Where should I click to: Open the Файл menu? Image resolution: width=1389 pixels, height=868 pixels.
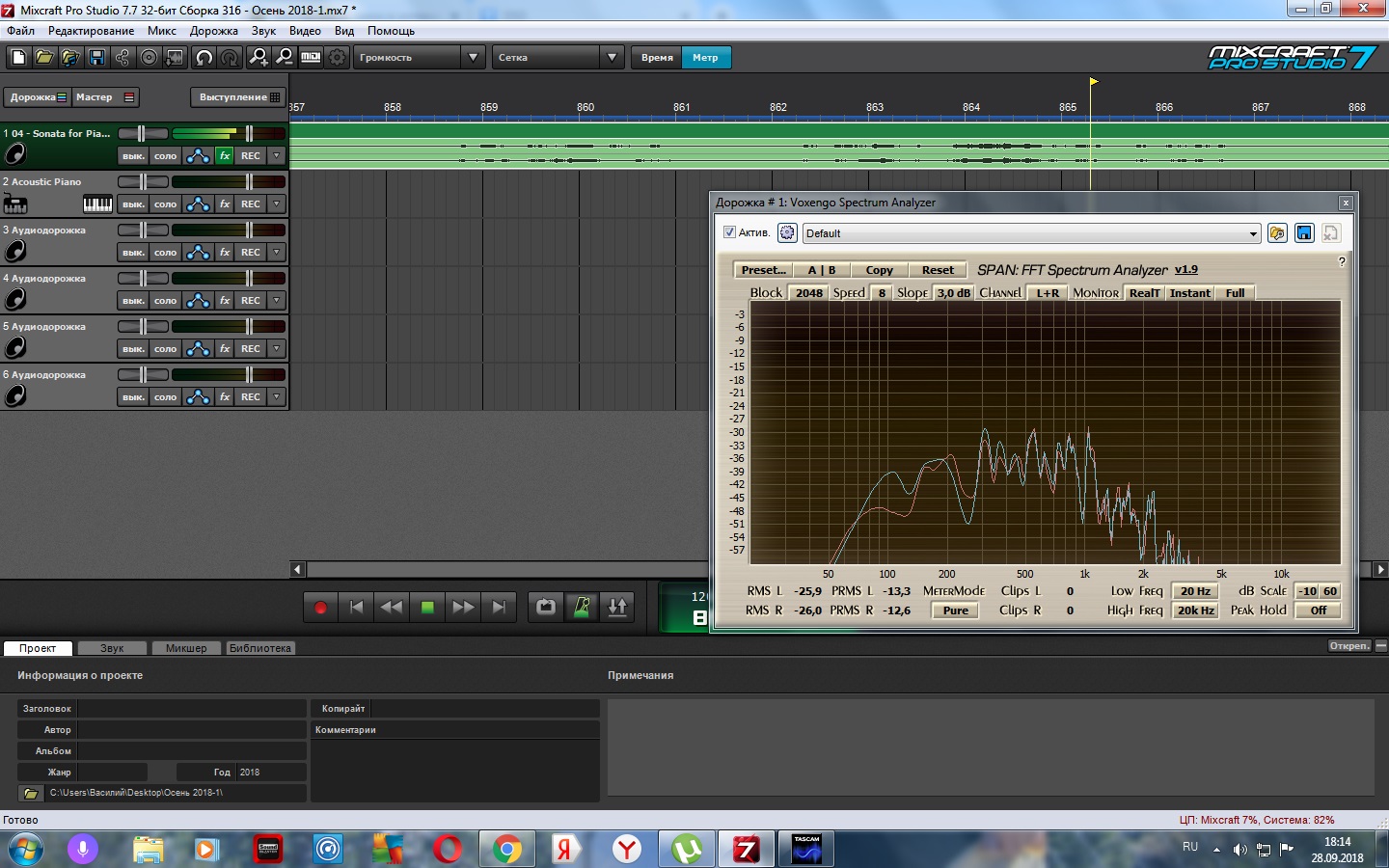(x=20, y=31)
